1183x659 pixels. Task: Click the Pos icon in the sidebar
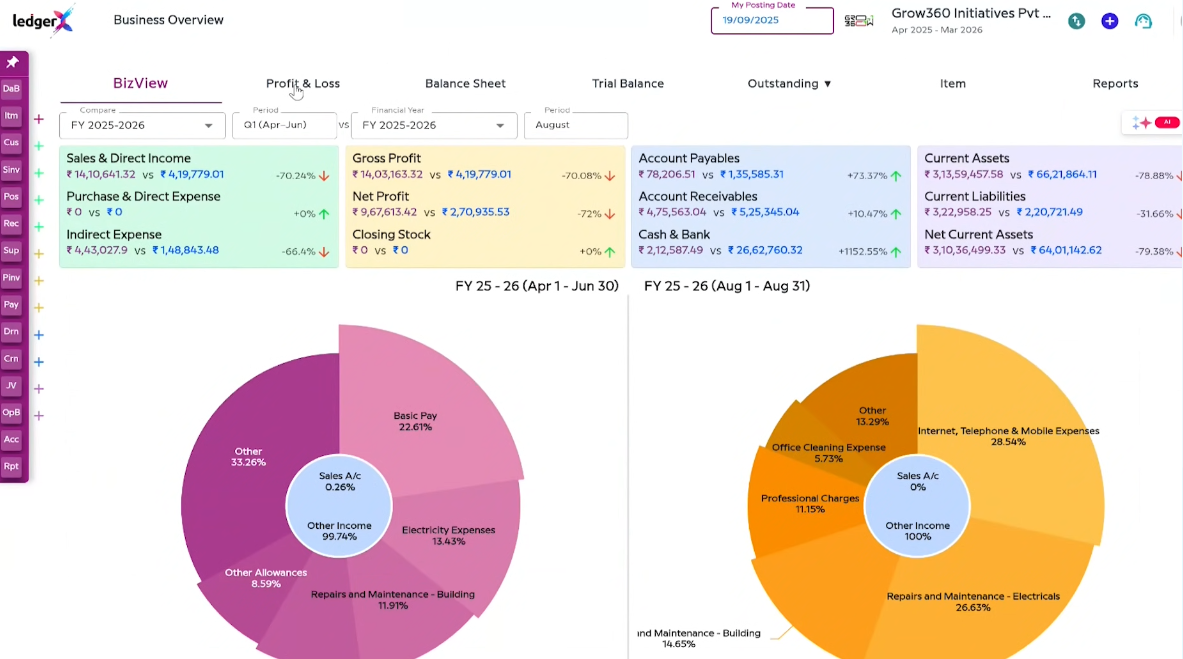click(x=12, y=196)
